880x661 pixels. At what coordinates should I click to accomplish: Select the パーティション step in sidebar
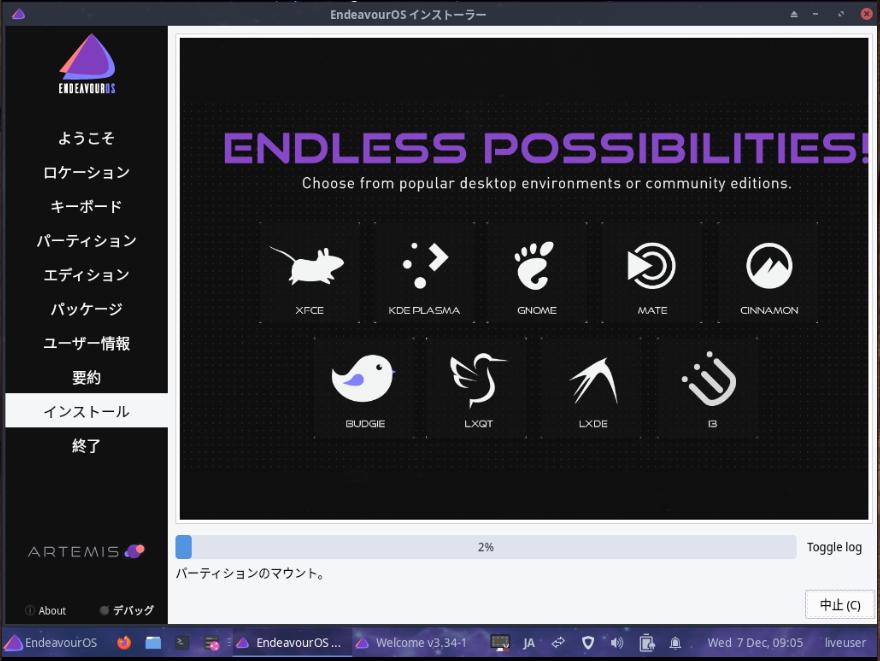click(x=86, y=241)
